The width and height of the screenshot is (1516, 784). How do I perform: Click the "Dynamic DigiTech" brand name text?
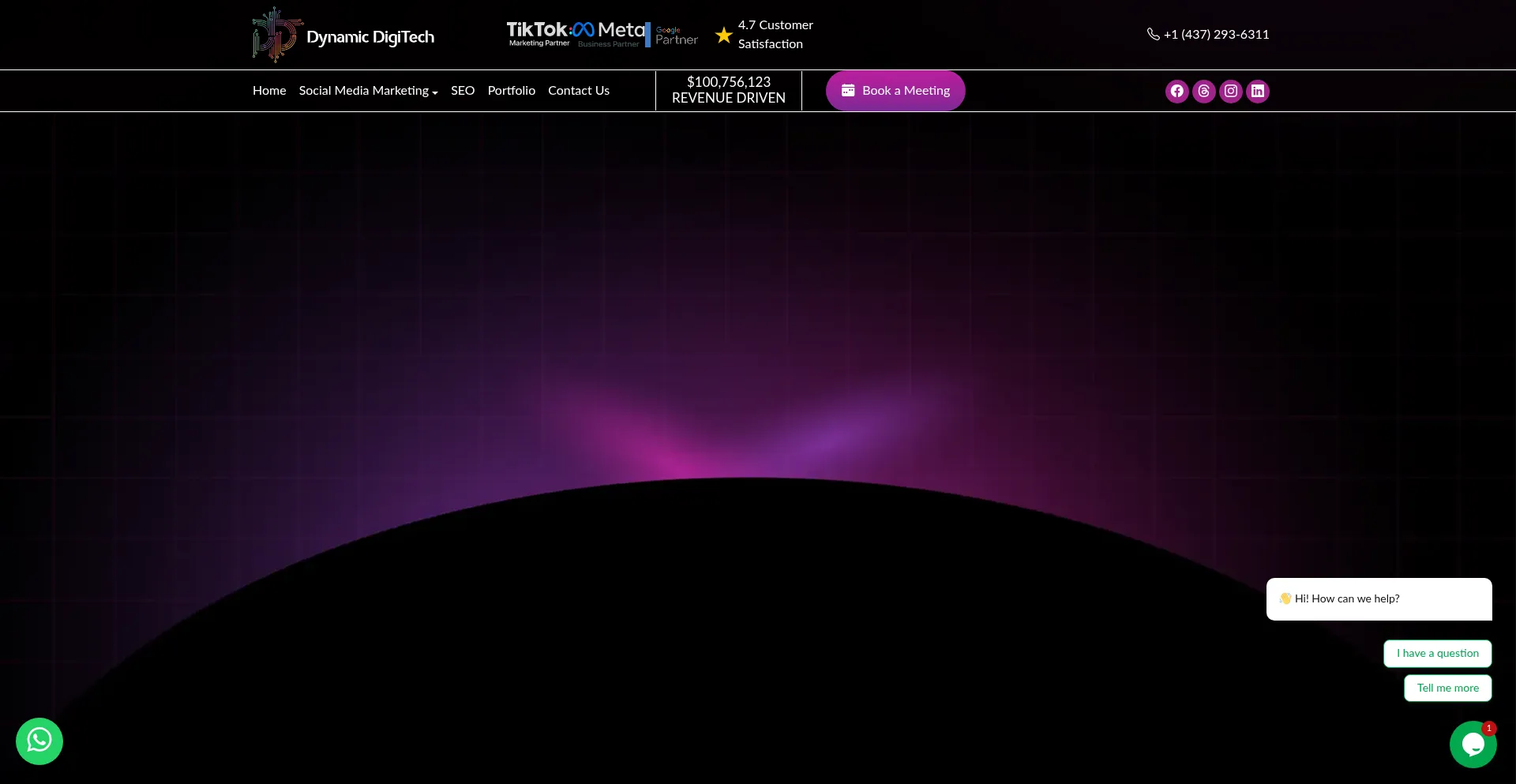click(x=370, y=37)
